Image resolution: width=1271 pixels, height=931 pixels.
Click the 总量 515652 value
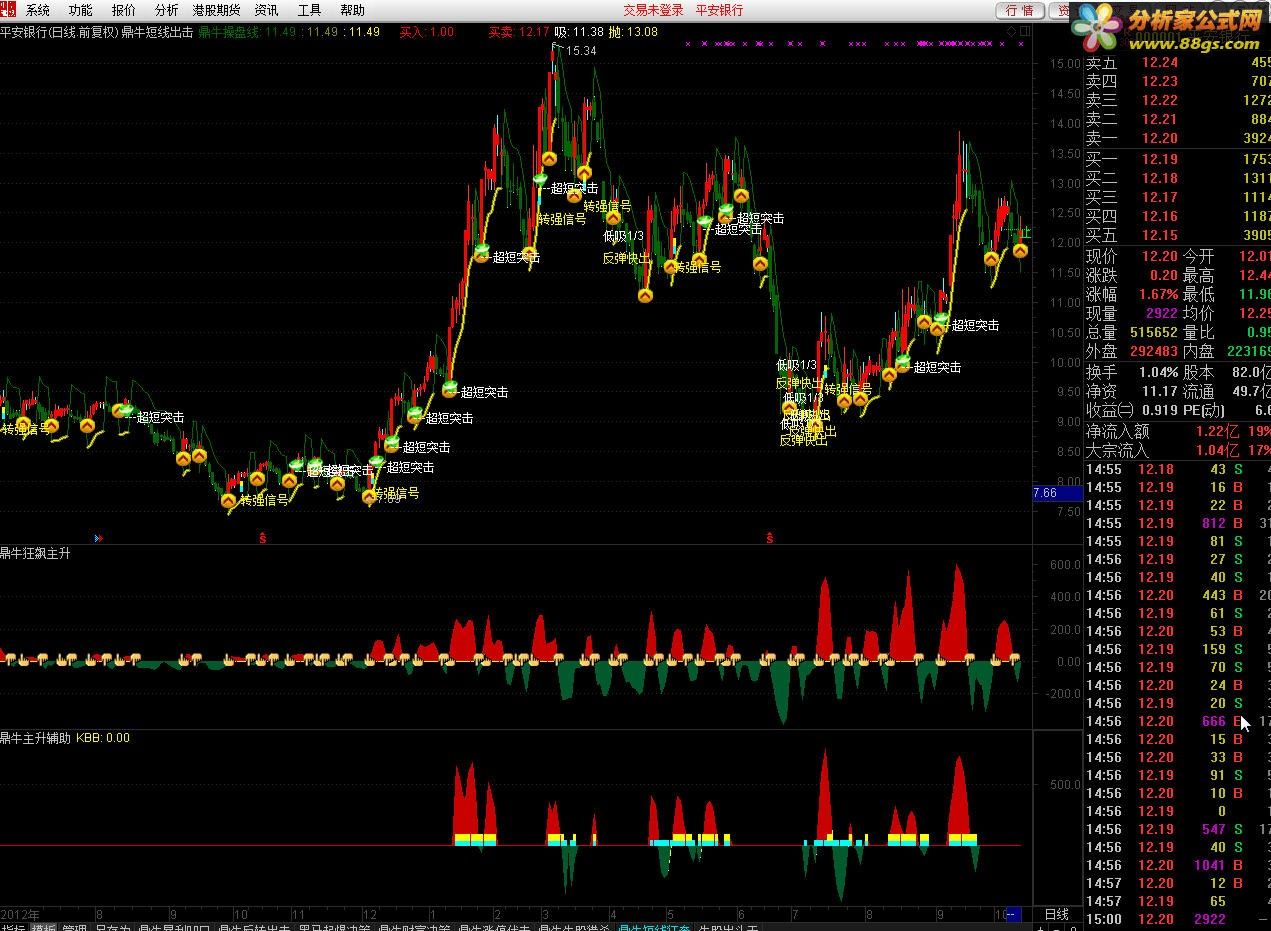point(1152,333)
